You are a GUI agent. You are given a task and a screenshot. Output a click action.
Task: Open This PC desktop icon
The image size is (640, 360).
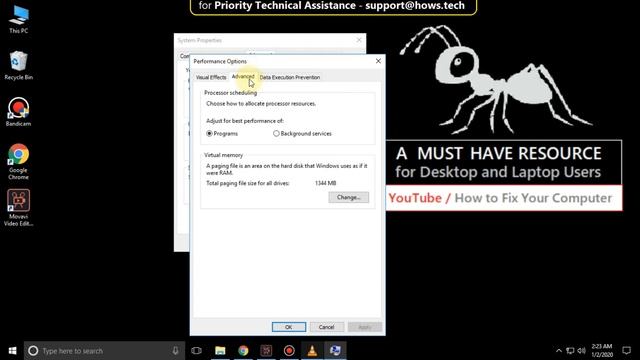[x=19, y=19]
